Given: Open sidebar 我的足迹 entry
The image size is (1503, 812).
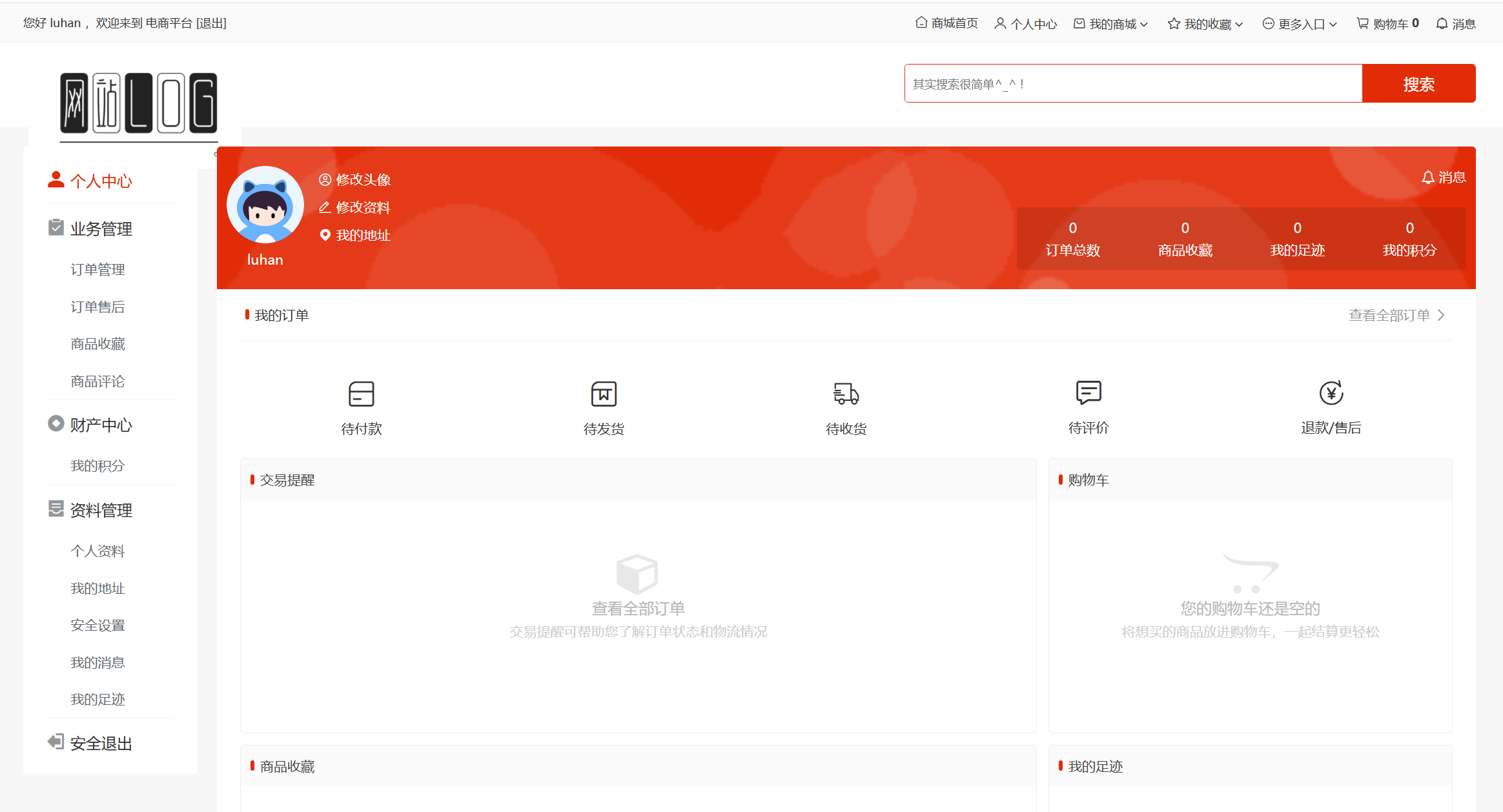Looking at the screenshot, I should point(97,700).
